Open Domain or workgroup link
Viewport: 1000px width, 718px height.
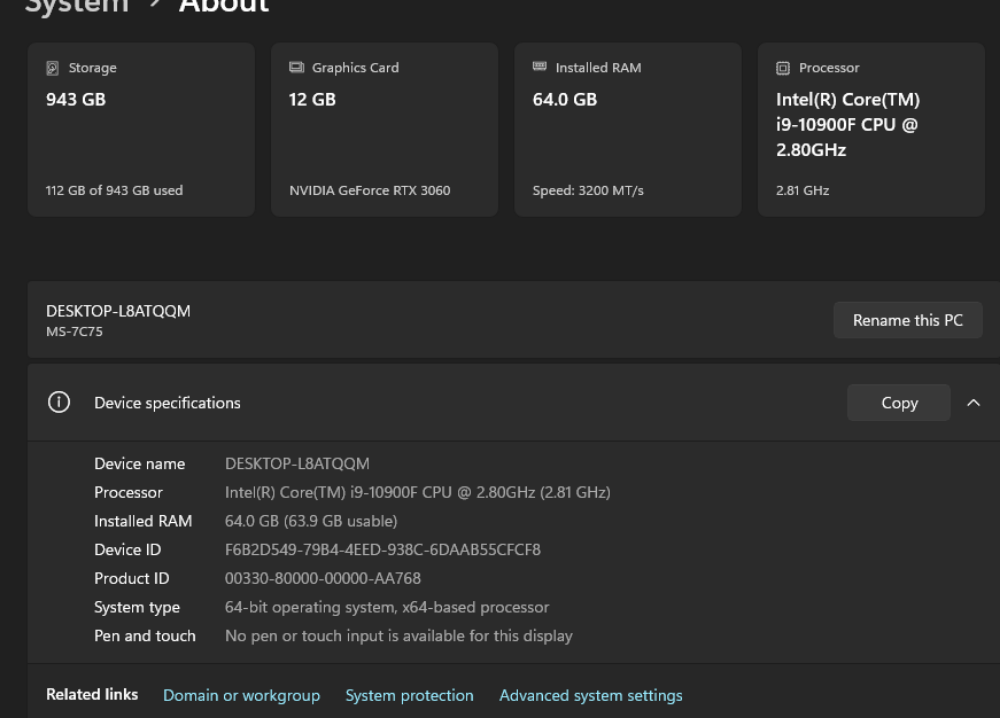pyautogui.click(x=242, y=695)
